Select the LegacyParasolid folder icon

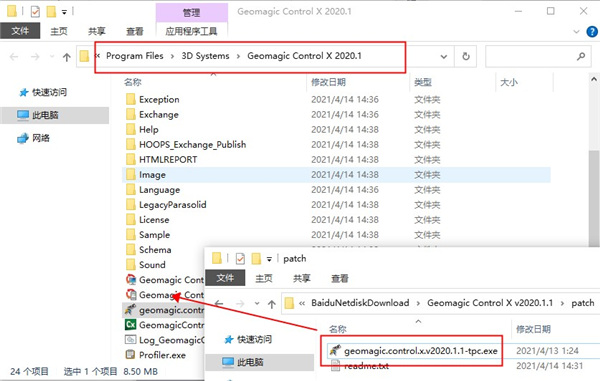tap(130, 204)
